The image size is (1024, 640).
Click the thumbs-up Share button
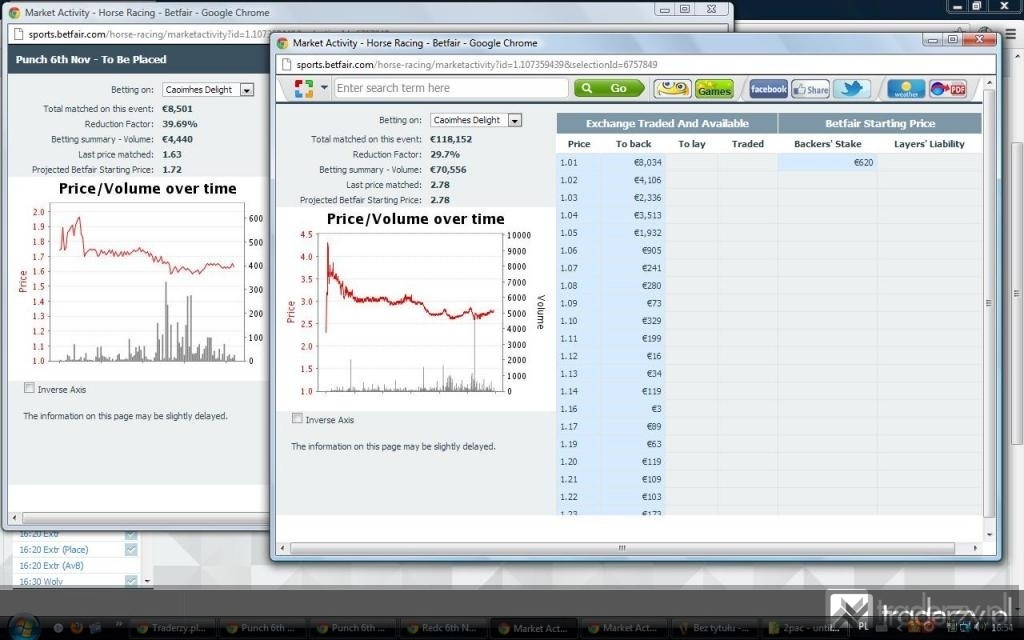(810, 89)
